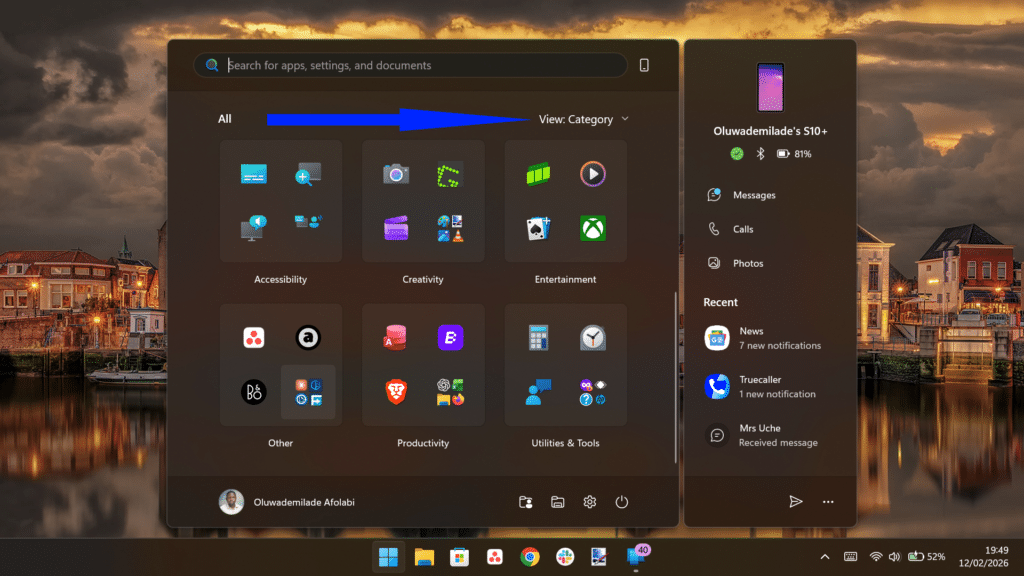Open Google Chrome from the taskbar
Screen dimensions: 1024x576
click(529, 557)
